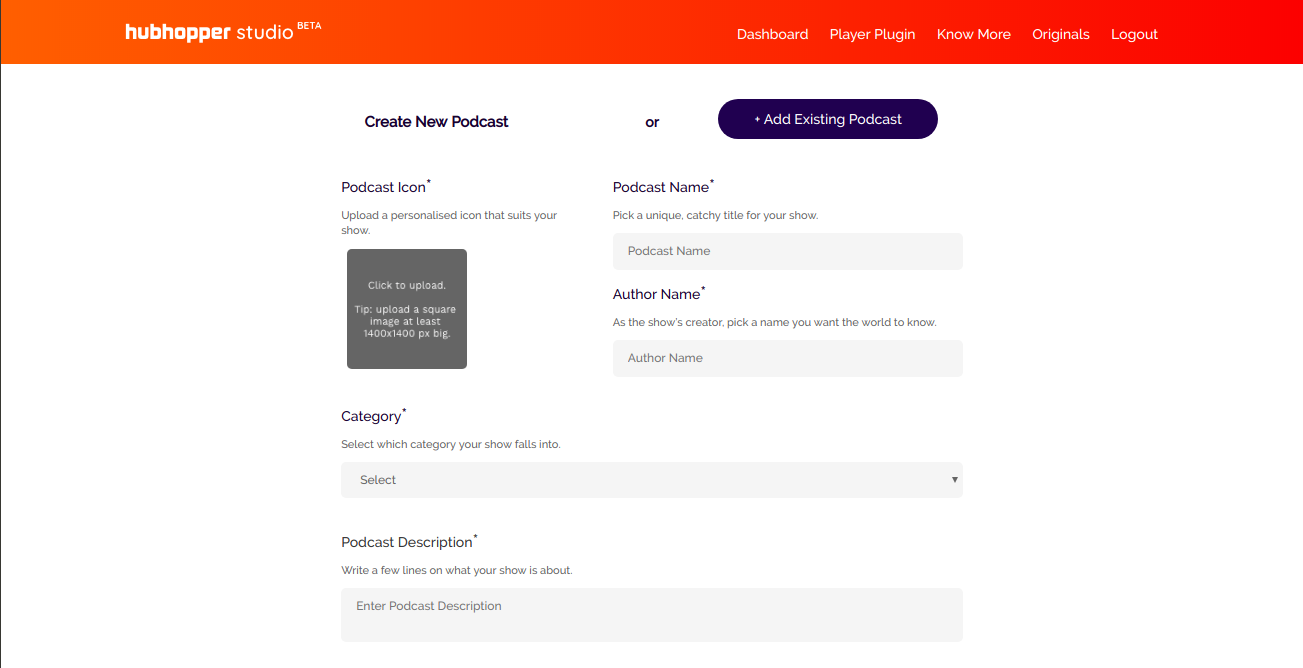Click the 'Pick a unique, catchy title' hint
The image size is (1303, 668).
(x=715, y=215)
